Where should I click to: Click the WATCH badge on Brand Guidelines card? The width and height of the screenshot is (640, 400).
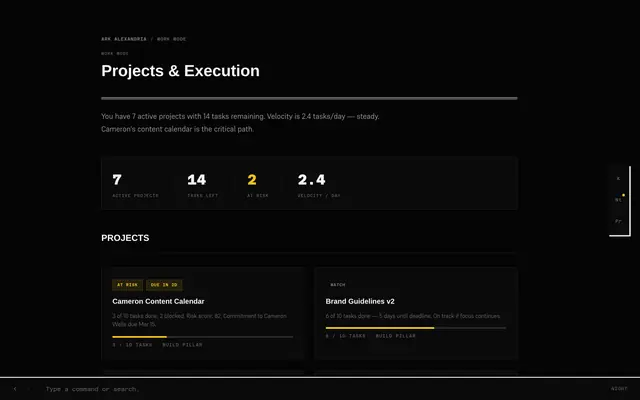coord(338,285)
